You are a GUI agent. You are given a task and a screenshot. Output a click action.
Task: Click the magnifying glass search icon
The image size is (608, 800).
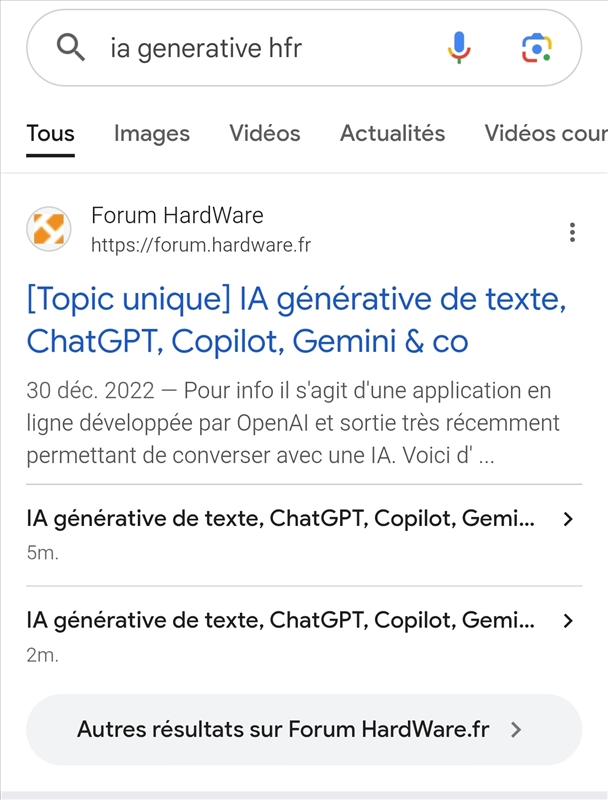(70, 45)
